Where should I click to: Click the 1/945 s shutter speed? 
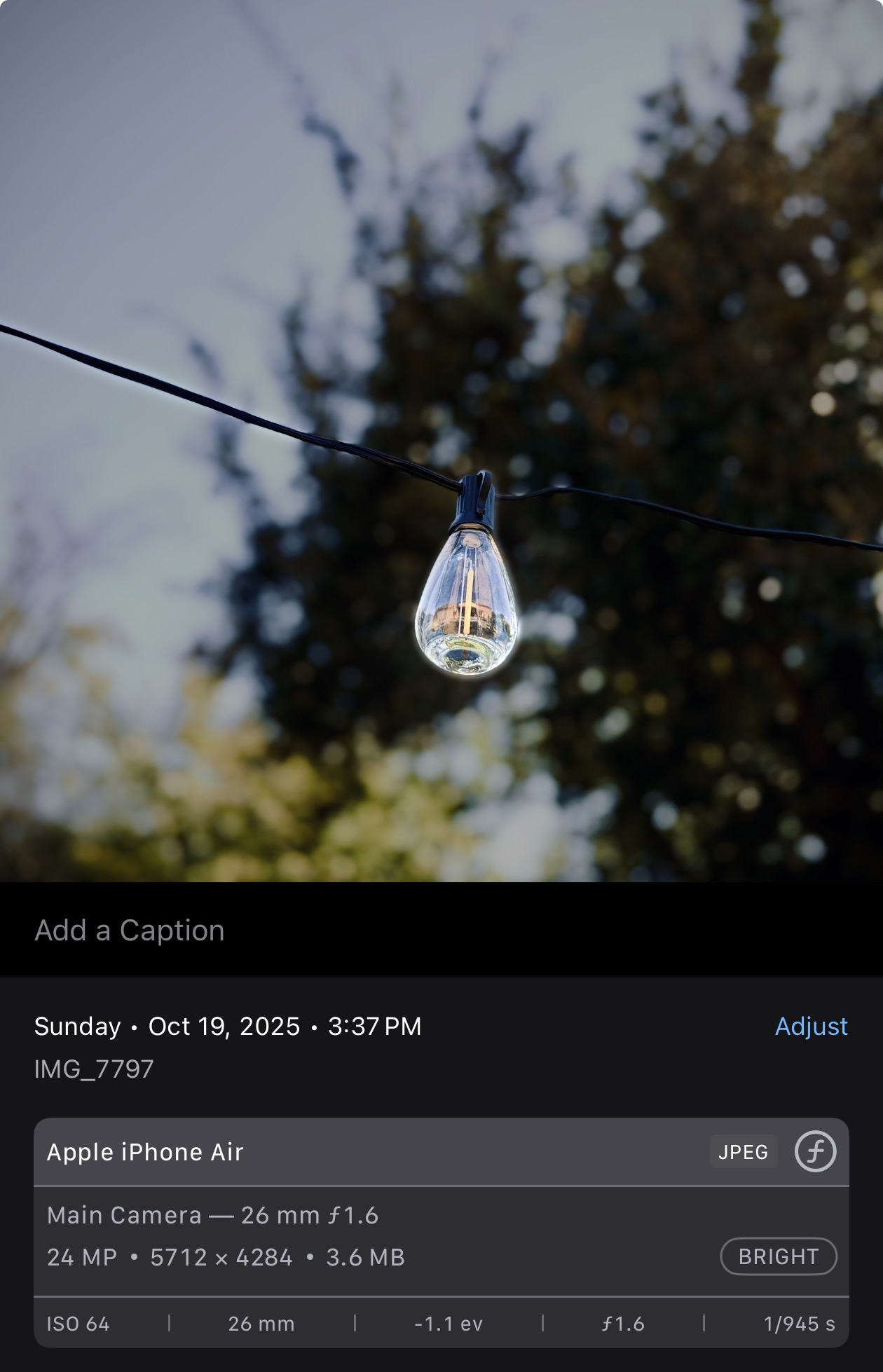point(799,1324)
